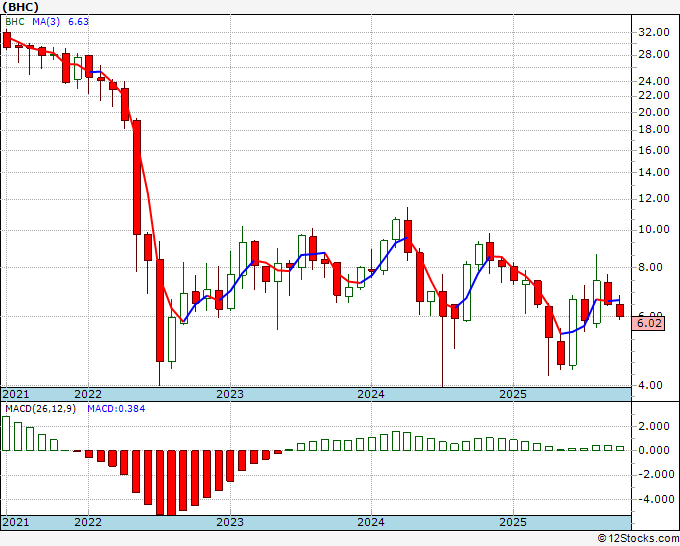Click 2023 on the price chart timeline

(230, 394)
